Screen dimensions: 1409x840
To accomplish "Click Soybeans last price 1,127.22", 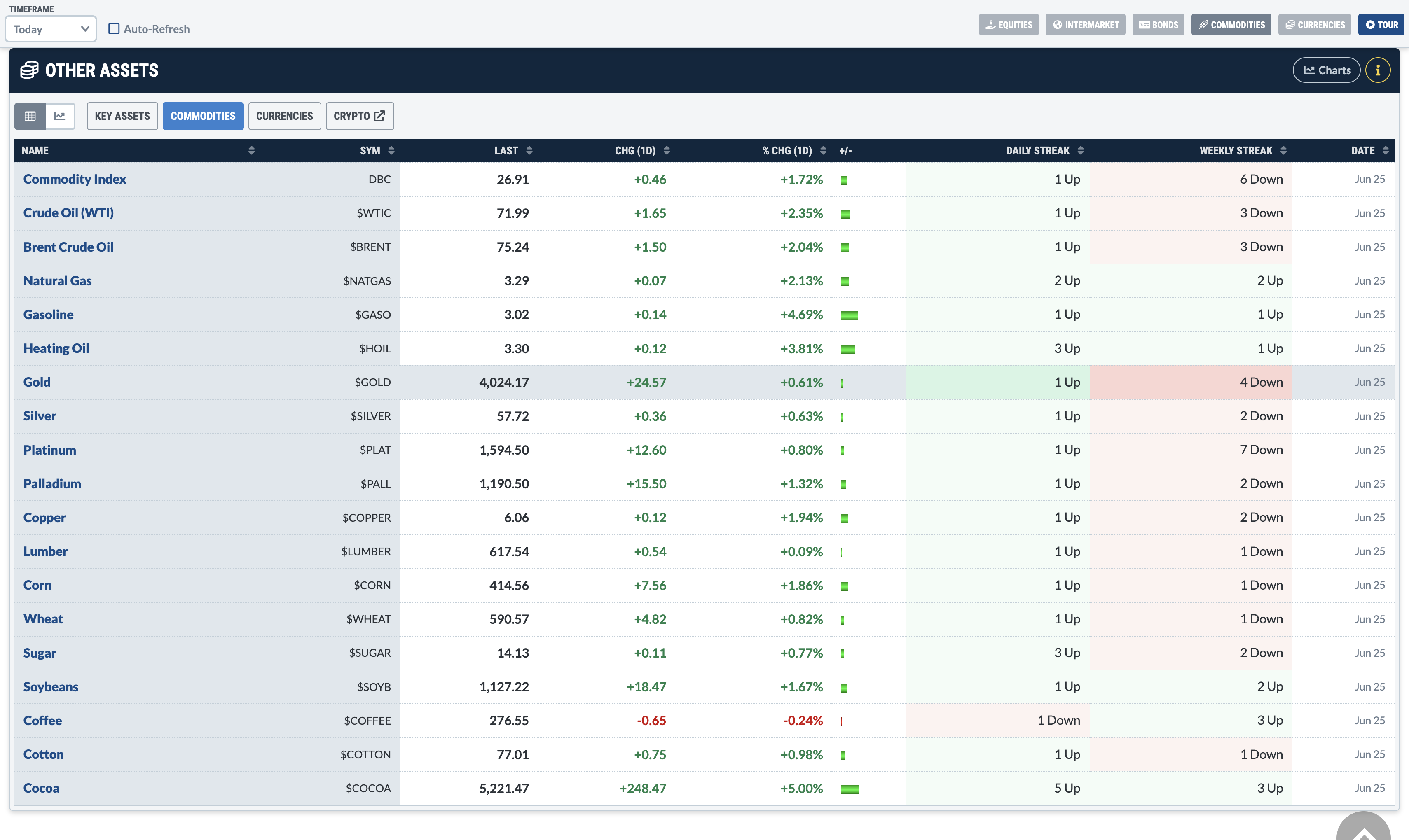I will tap(504, 686).
